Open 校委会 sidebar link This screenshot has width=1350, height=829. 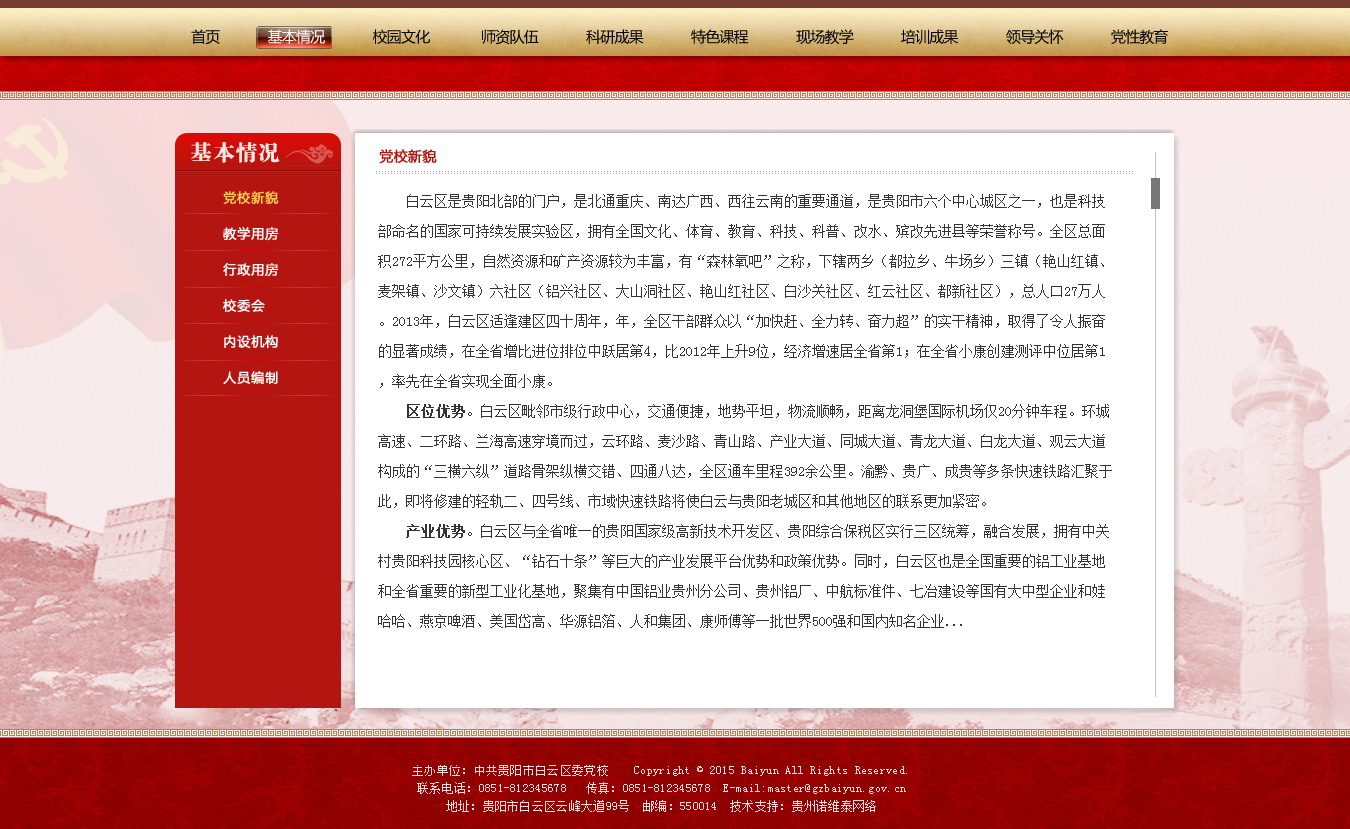[244, 306]
